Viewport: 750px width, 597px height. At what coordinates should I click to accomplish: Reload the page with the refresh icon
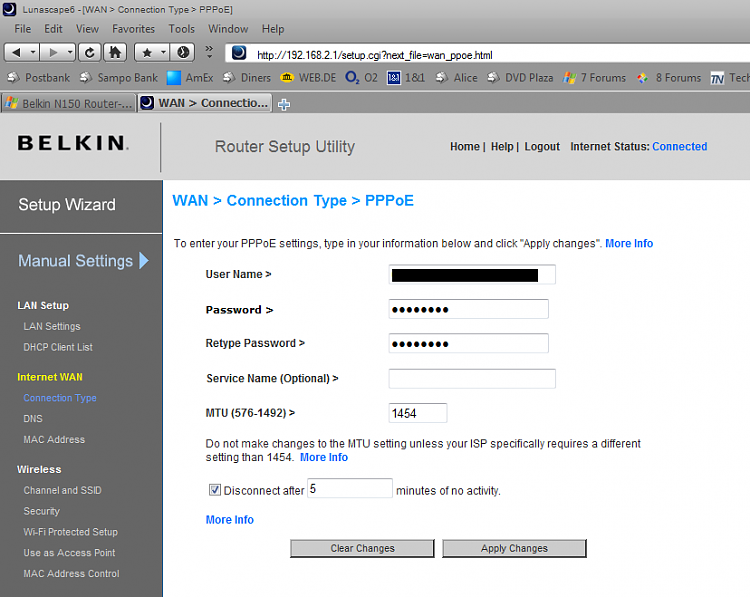[x=89, y=52]
